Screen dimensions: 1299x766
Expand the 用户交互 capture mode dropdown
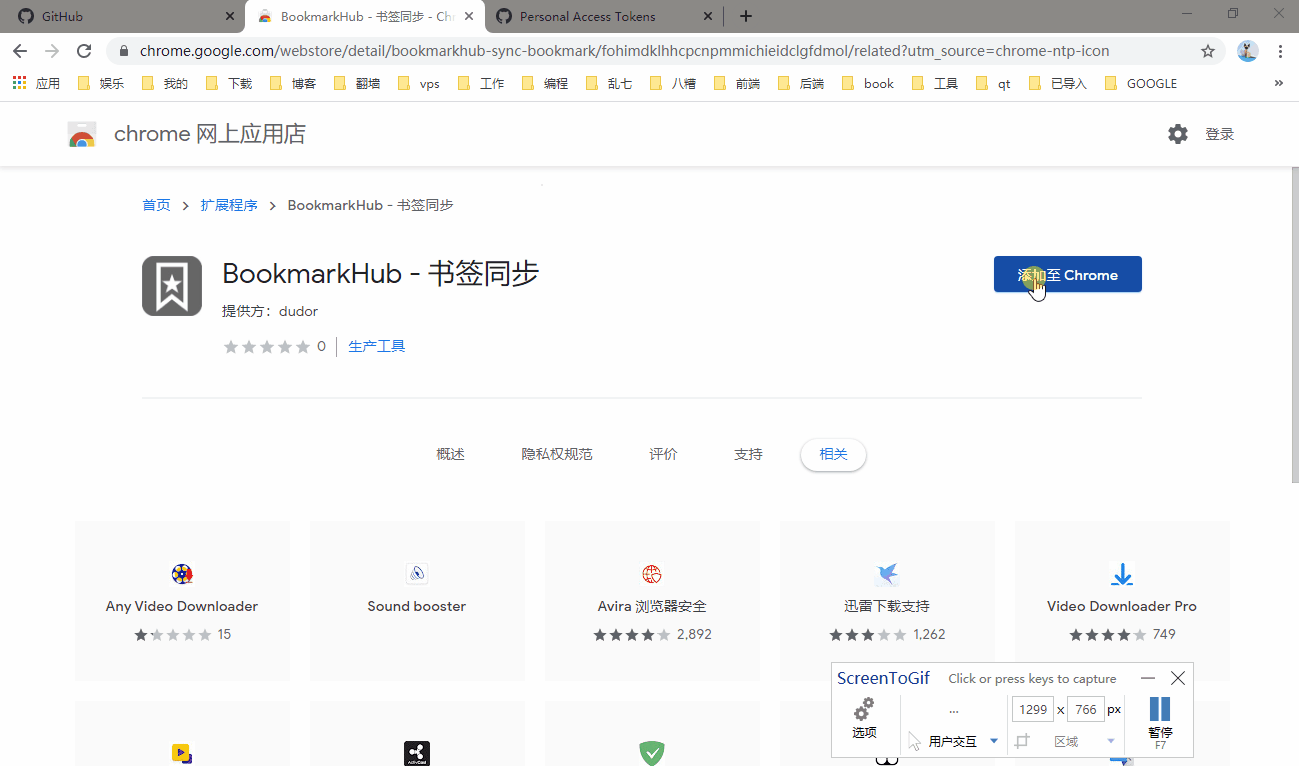coord(993,740)
